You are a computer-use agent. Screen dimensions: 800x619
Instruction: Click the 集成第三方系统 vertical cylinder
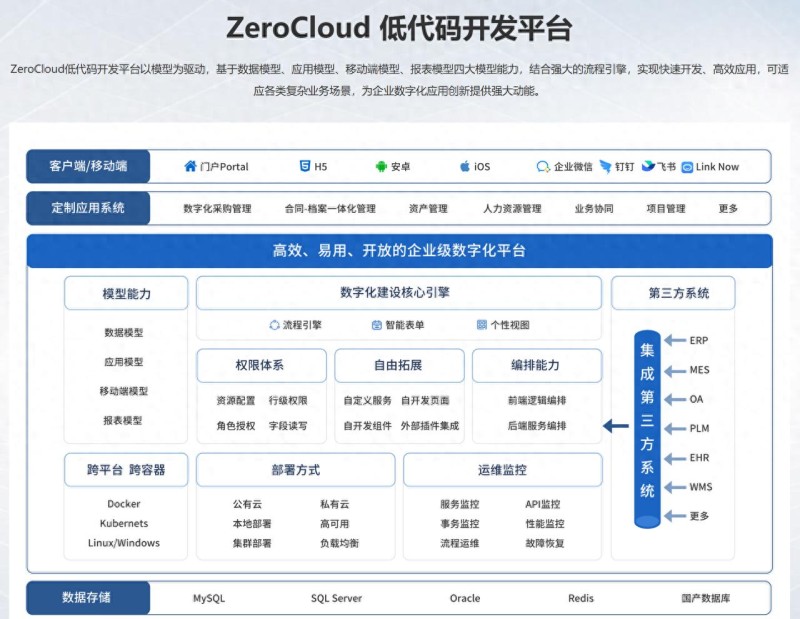pyautogui.click(x=647, y=429)
